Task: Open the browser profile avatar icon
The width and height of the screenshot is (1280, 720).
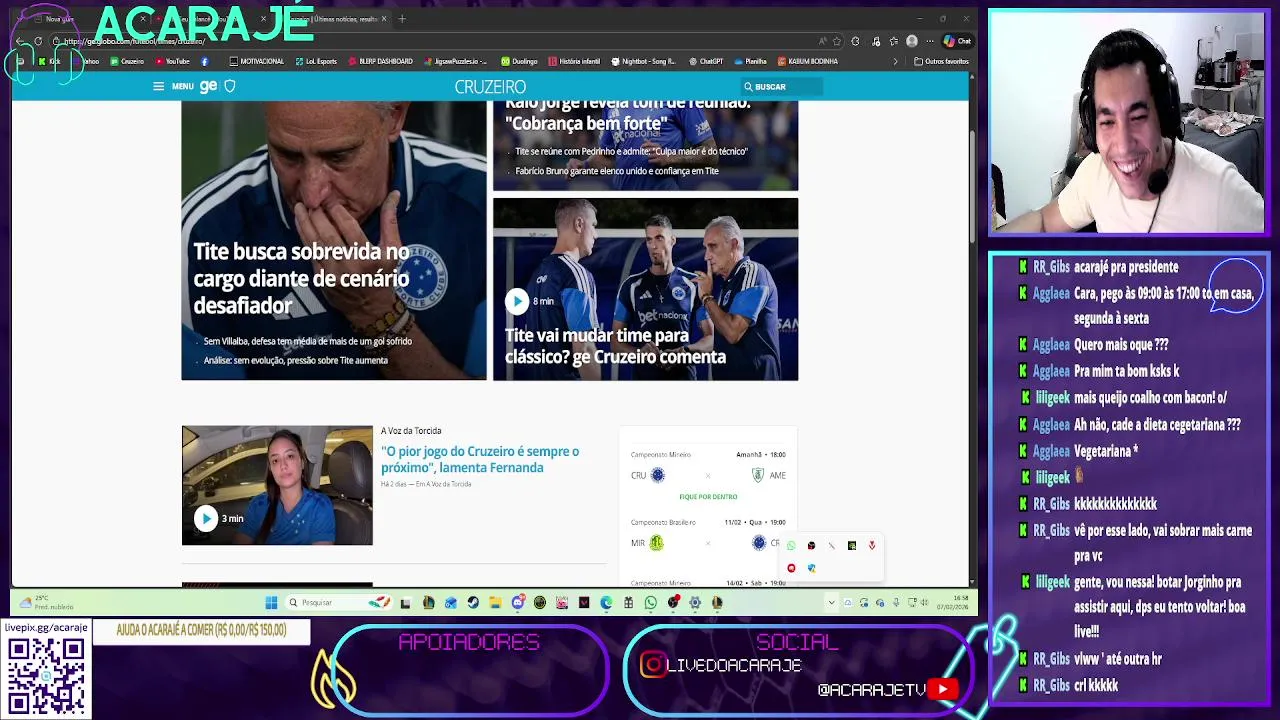Action: (911, 41)
